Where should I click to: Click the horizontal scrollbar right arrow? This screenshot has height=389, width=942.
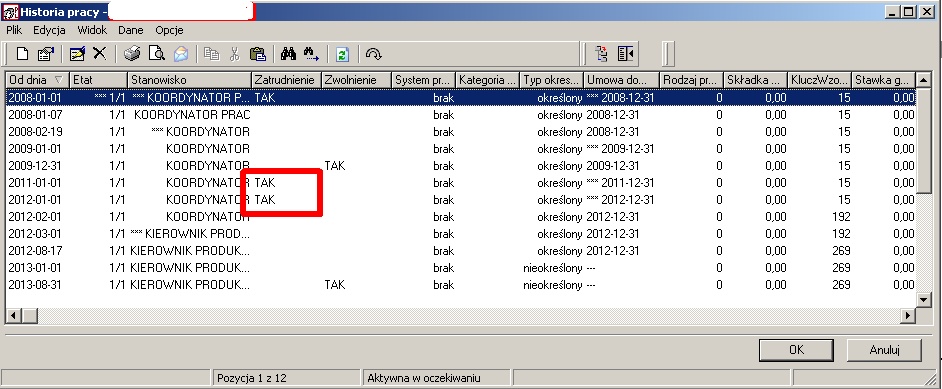(908, 315)
